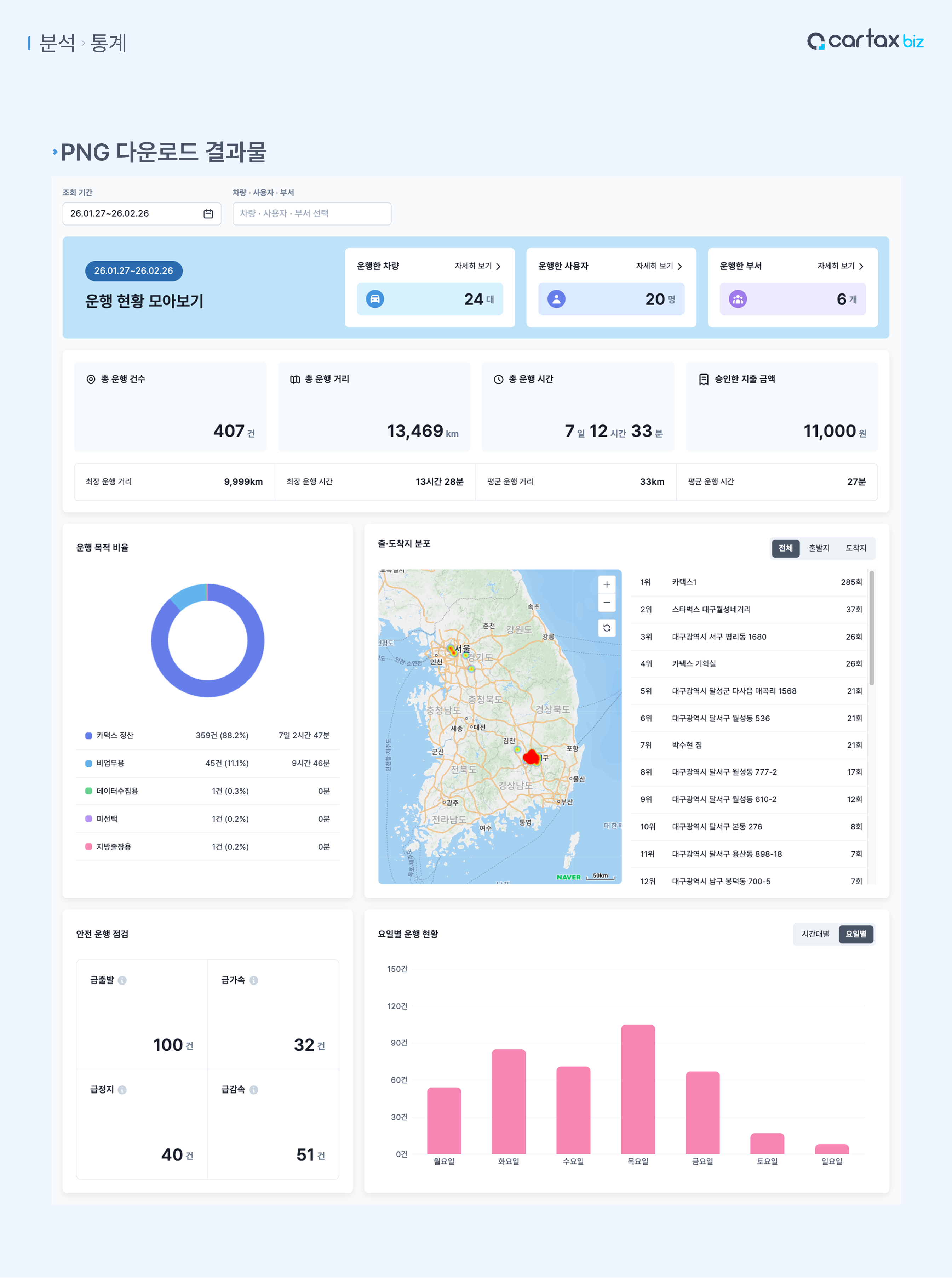The width and height of the screenshot is (952, 1278).
Task: Switch distribution filter to 출발지
Action: click(818, 548)
